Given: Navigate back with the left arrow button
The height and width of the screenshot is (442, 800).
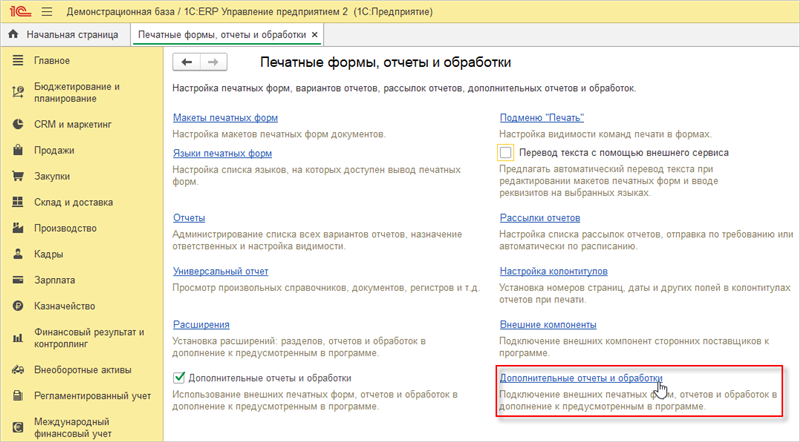Looking at the screenshot, I should click(x=187, y=62).
